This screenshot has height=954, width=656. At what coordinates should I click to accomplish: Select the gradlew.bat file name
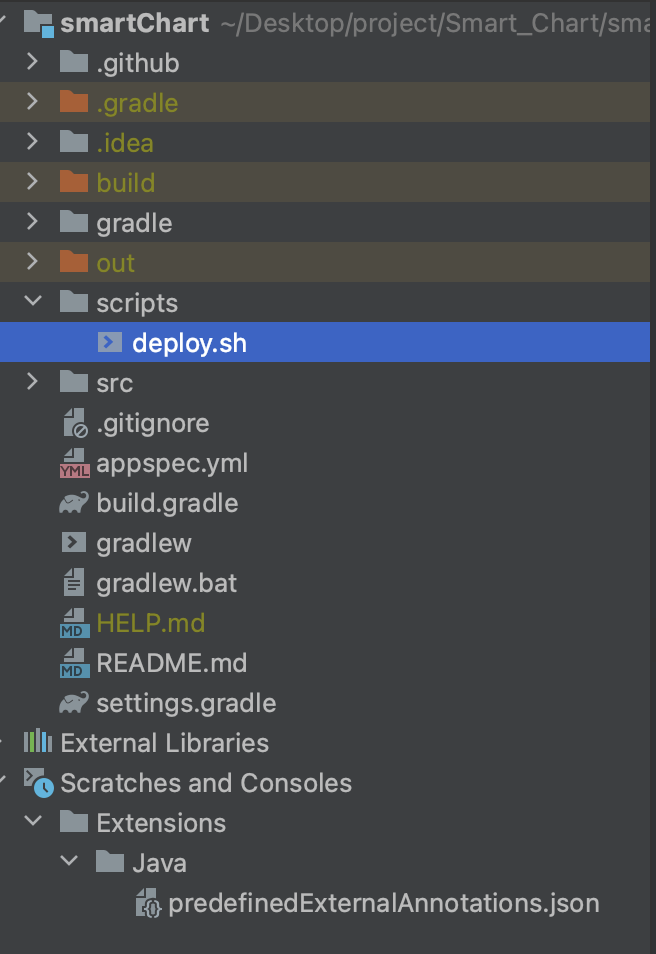coord(167,583)
